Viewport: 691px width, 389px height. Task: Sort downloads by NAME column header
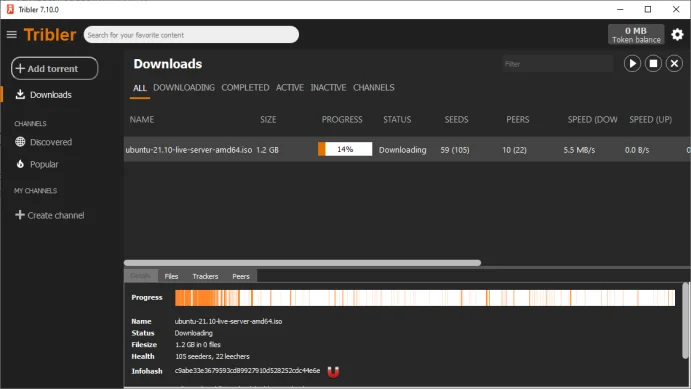click(142, 119)
